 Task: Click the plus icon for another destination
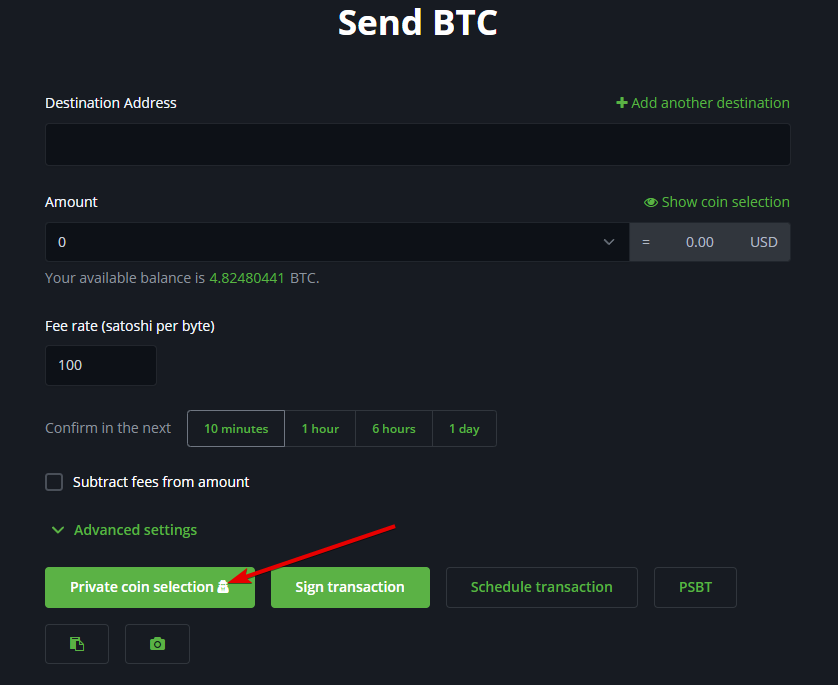tap(622, 103)
